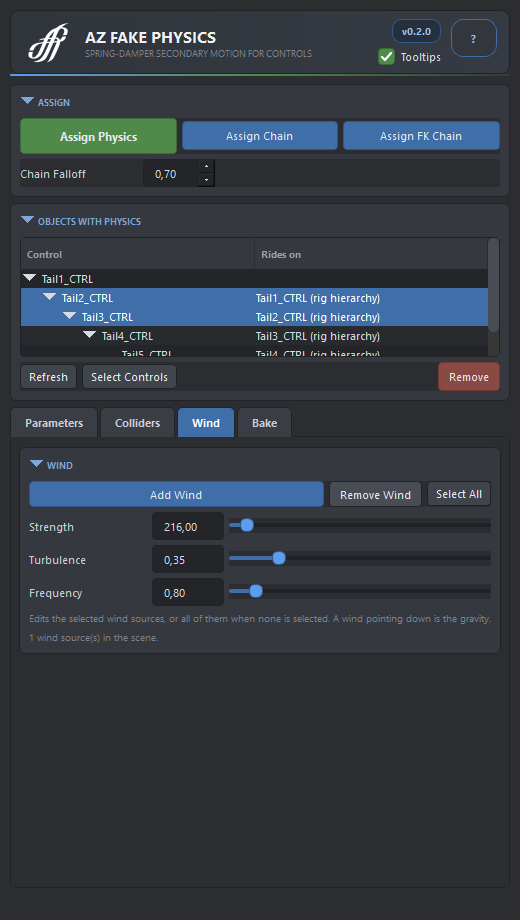Select the Tail2_CTRL row

254,298
